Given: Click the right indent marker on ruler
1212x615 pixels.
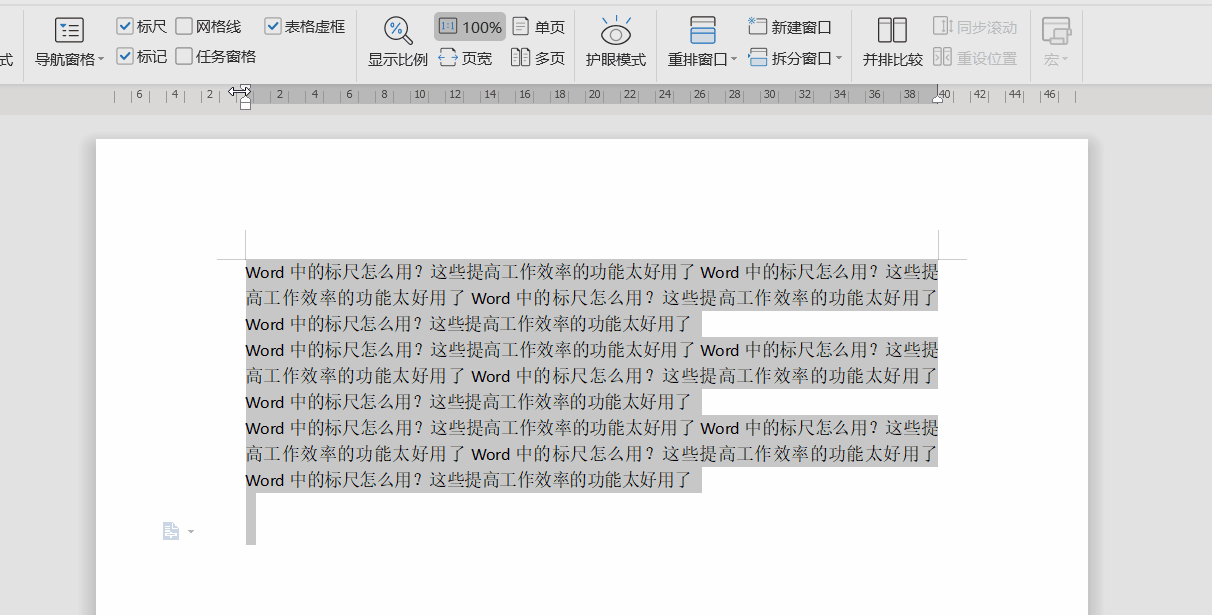Looking at the screenshot, I should pyautogui.click(x=937, y=98).
